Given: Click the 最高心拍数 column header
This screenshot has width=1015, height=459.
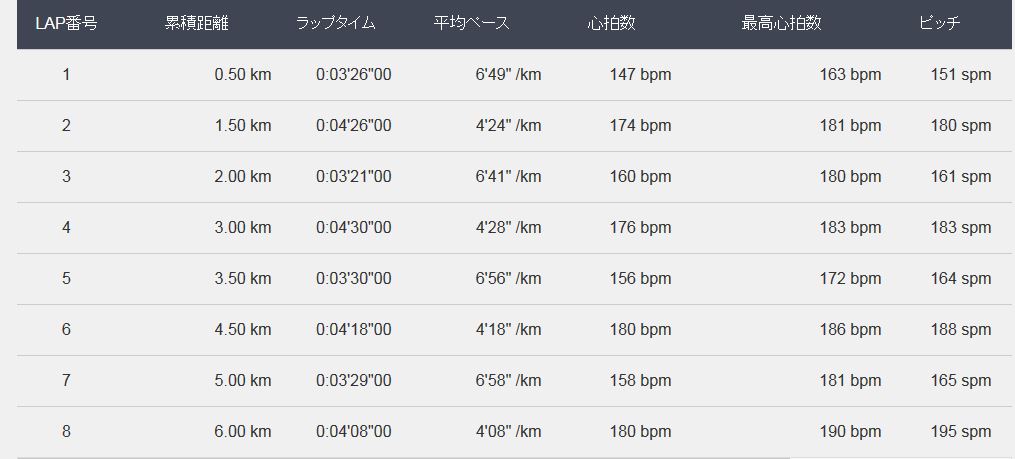Looking at the screenshot, I should [781, 24].
